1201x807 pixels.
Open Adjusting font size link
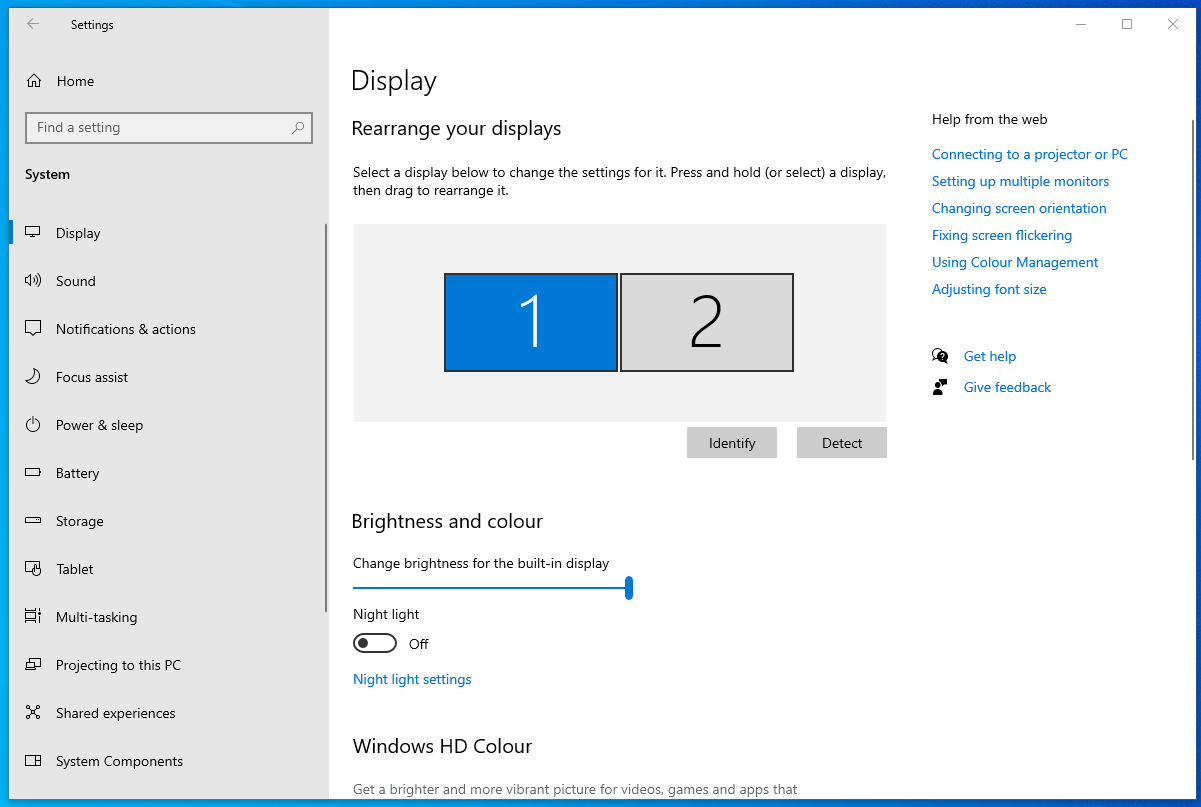[989, 289]
